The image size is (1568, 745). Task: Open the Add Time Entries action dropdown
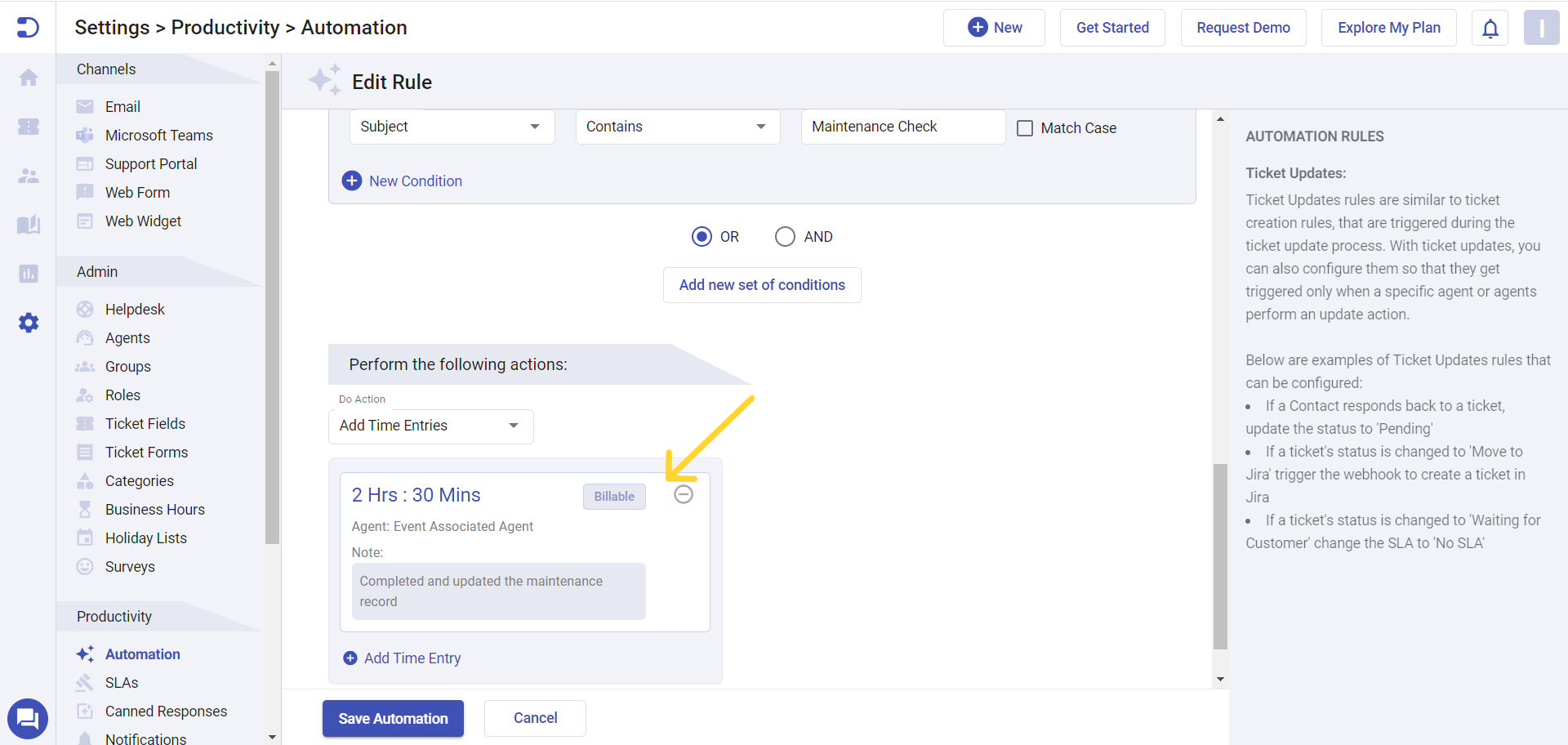(430, 426)
